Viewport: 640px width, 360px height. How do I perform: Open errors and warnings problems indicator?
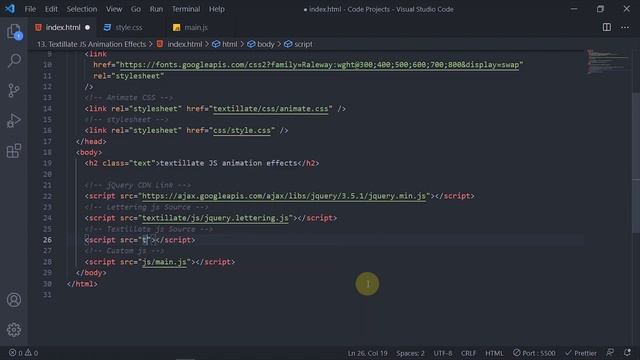[24, 353]
